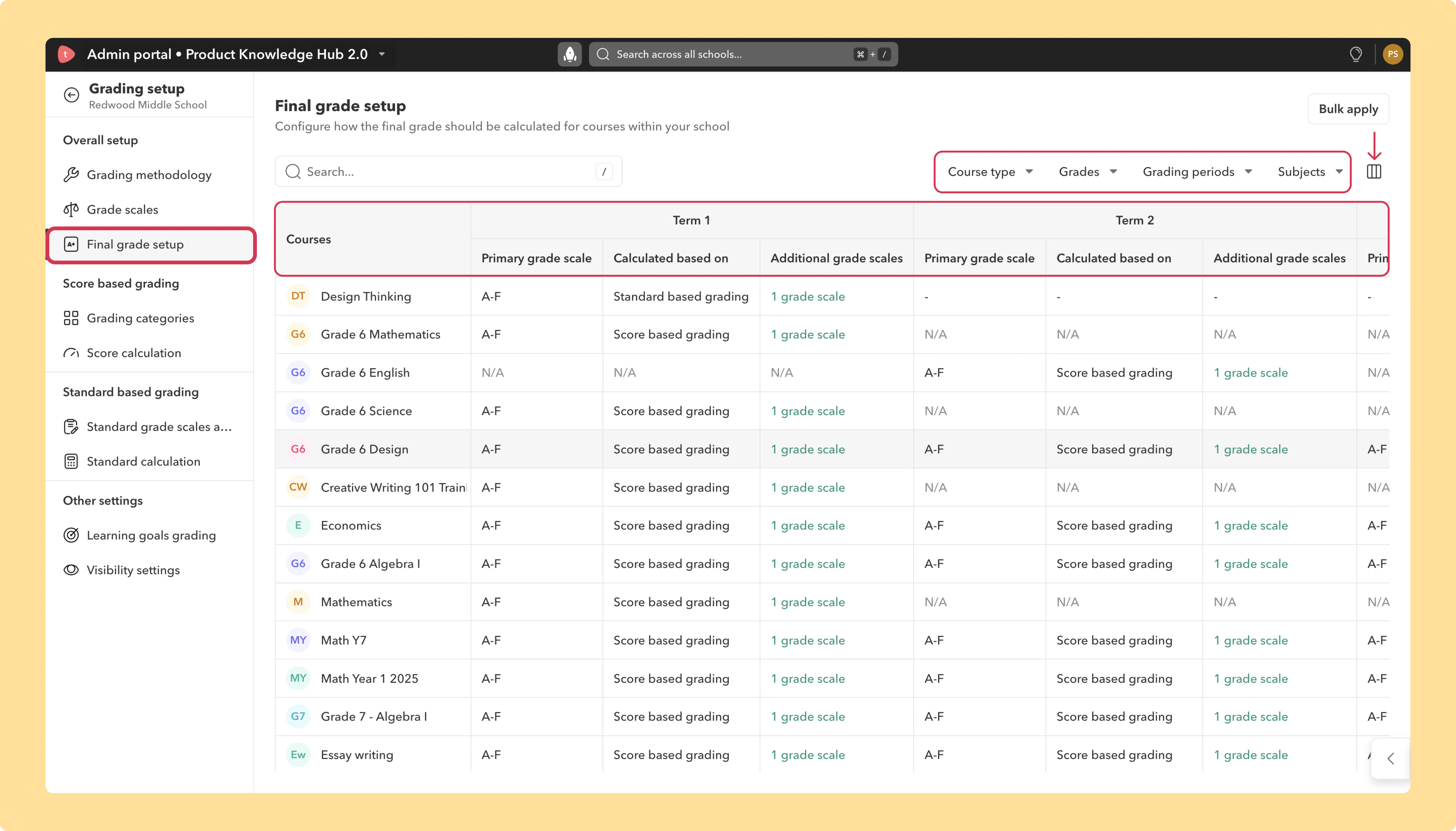Click the G6 avatar for Grade 6 Mathematics
Image resolution: width=1456 pixels, height=831 pixels.
coord(298,334)
